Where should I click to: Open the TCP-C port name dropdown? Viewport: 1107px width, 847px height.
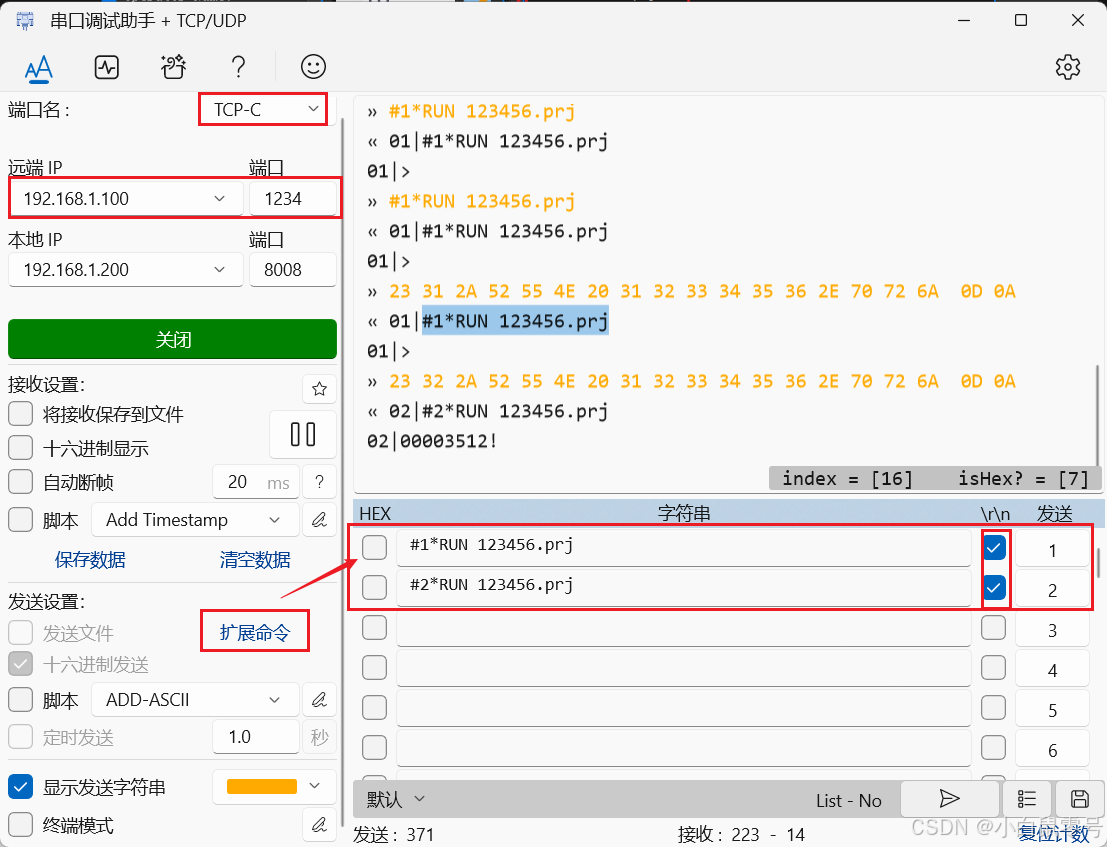[262, 109]
